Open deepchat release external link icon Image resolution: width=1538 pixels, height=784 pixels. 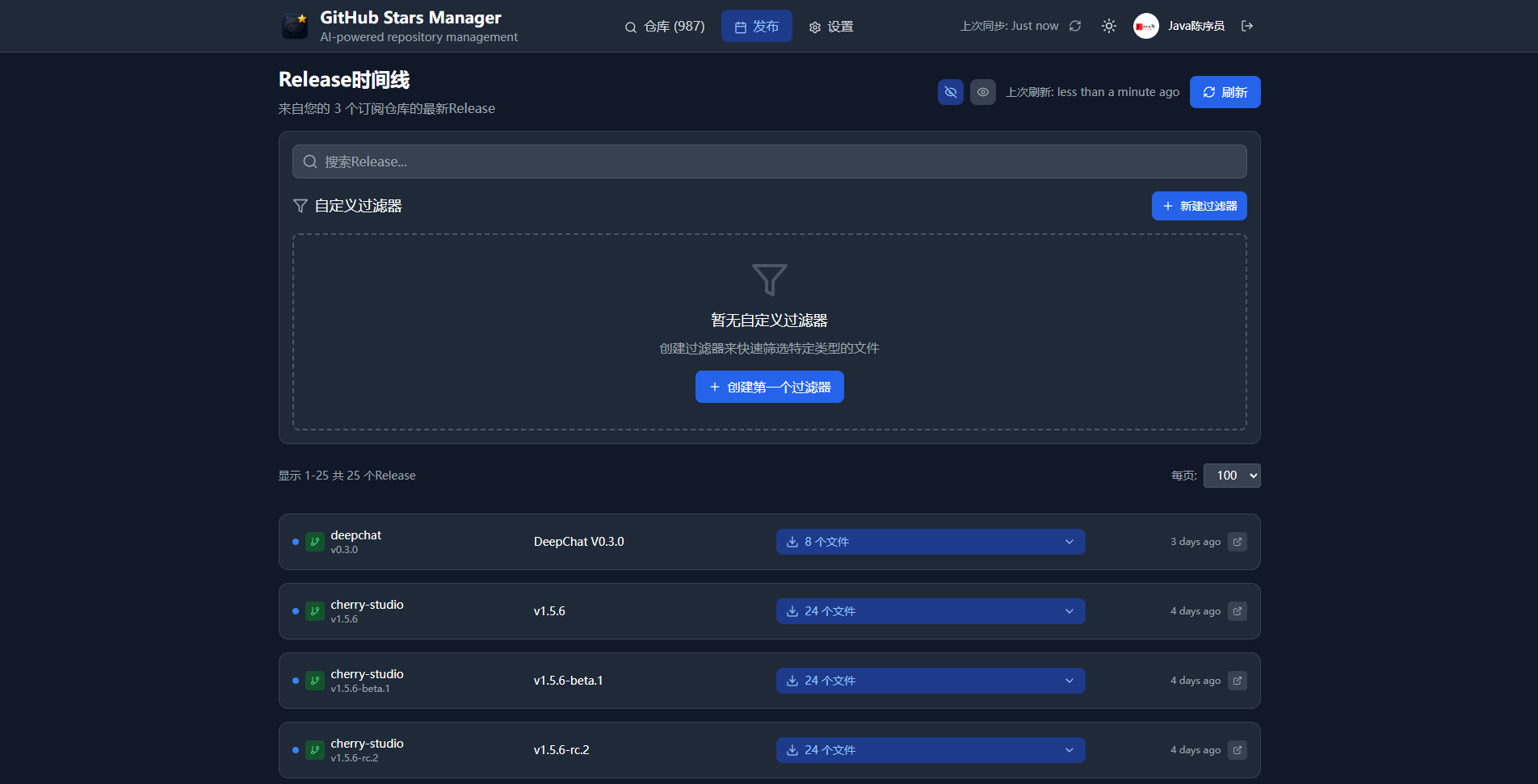point(1238,542)
